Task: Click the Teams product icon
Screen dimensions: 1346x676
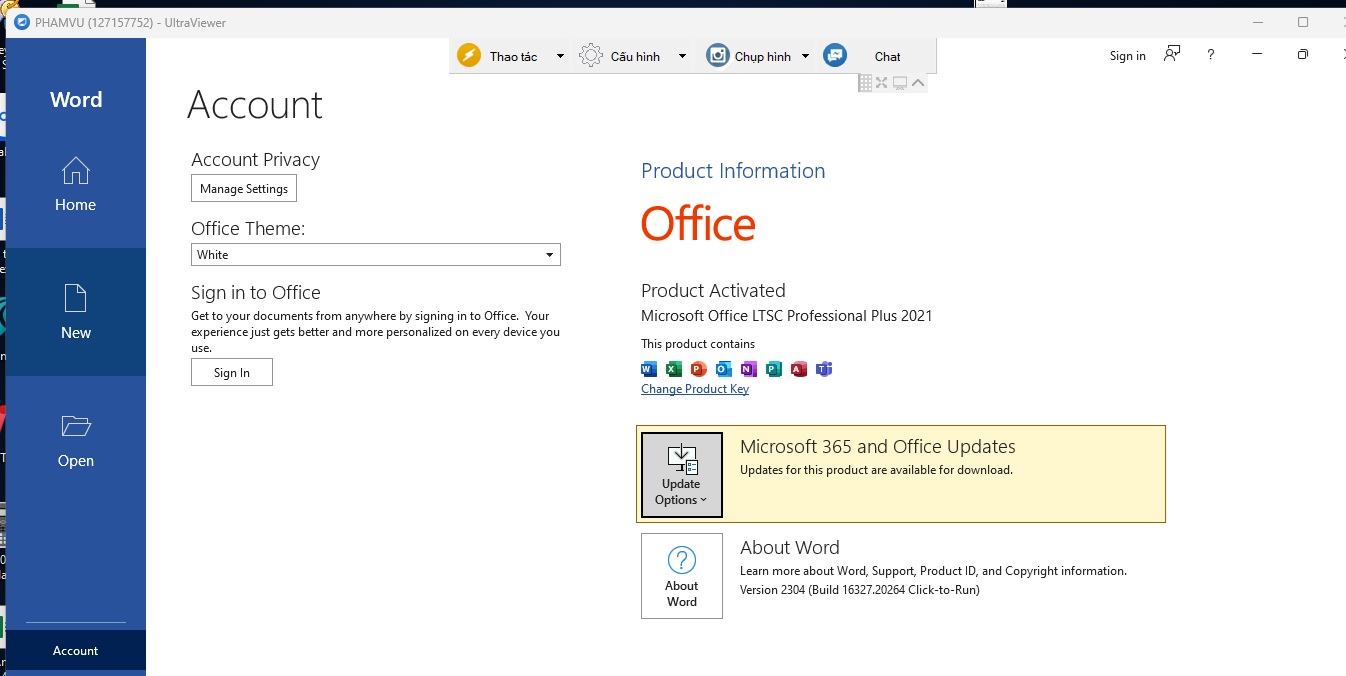Action: point(824,369)
